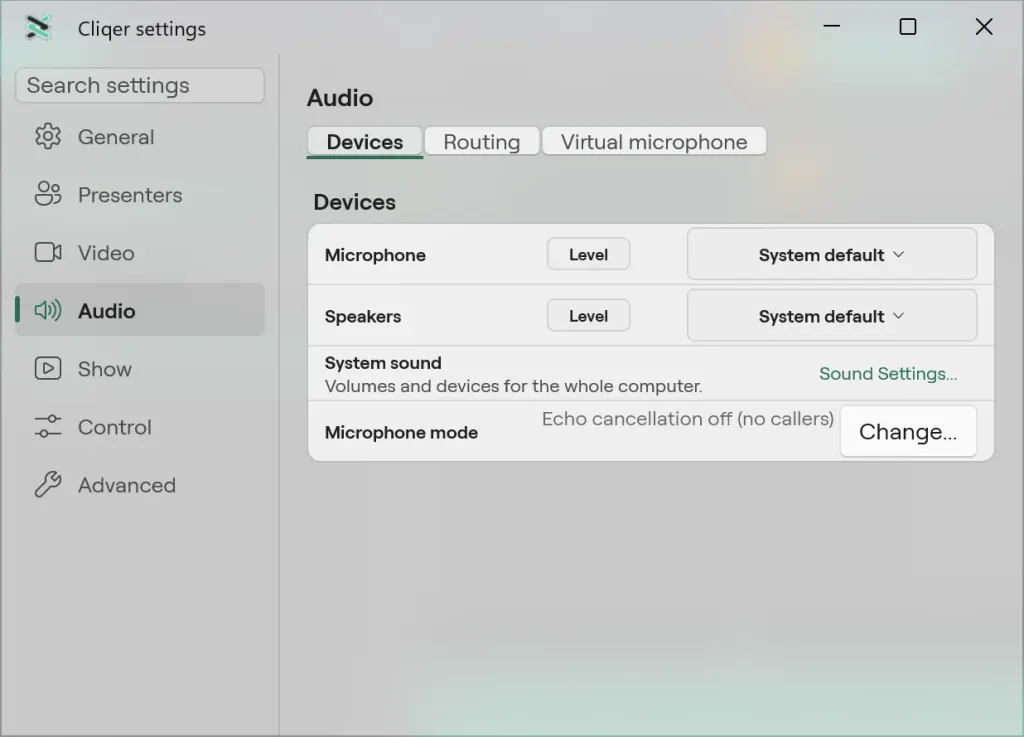1024x737 pixels.
Task: Click 'Volumes and devices for the whole computer' text
Action: pos(513,386)
